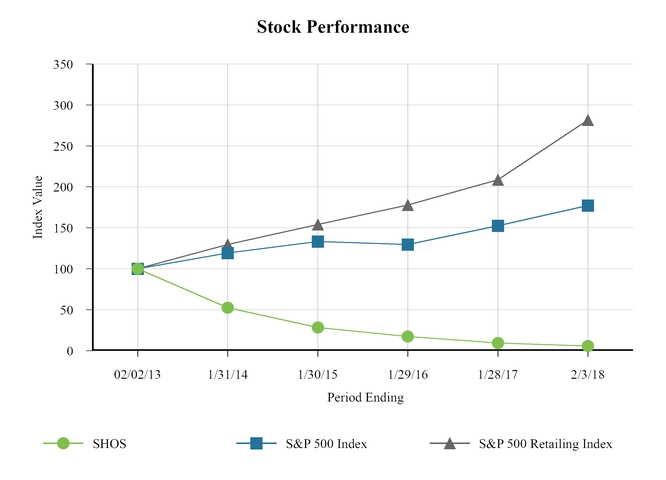This screenshot has width=666, height=480.
Task: Click the S&P 500 Index square at 1/31/14
Action: tap(228, 253)
